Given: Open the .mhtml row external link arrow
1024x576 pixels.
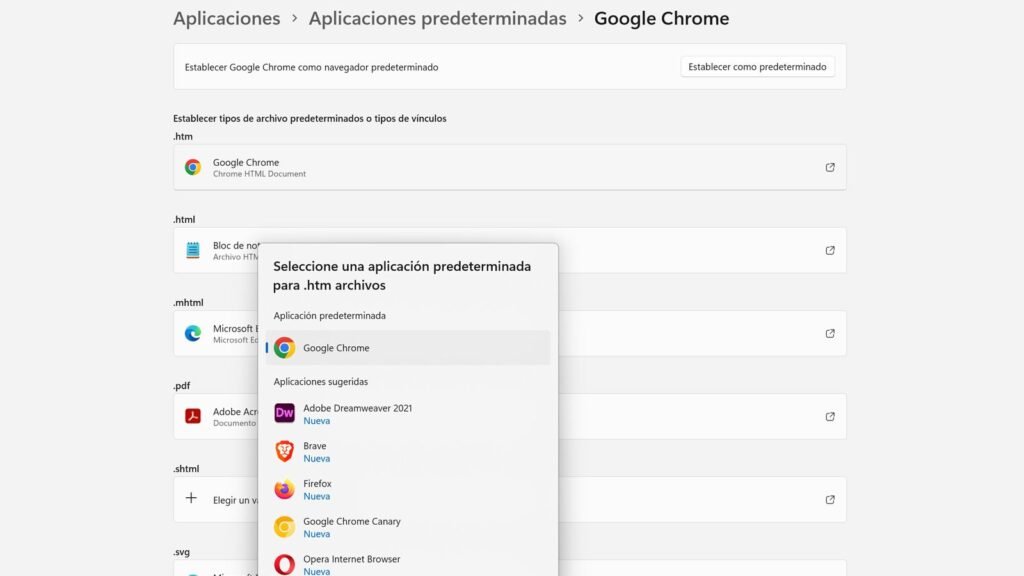Looking at the screenshot, I should tap(830, 333).
